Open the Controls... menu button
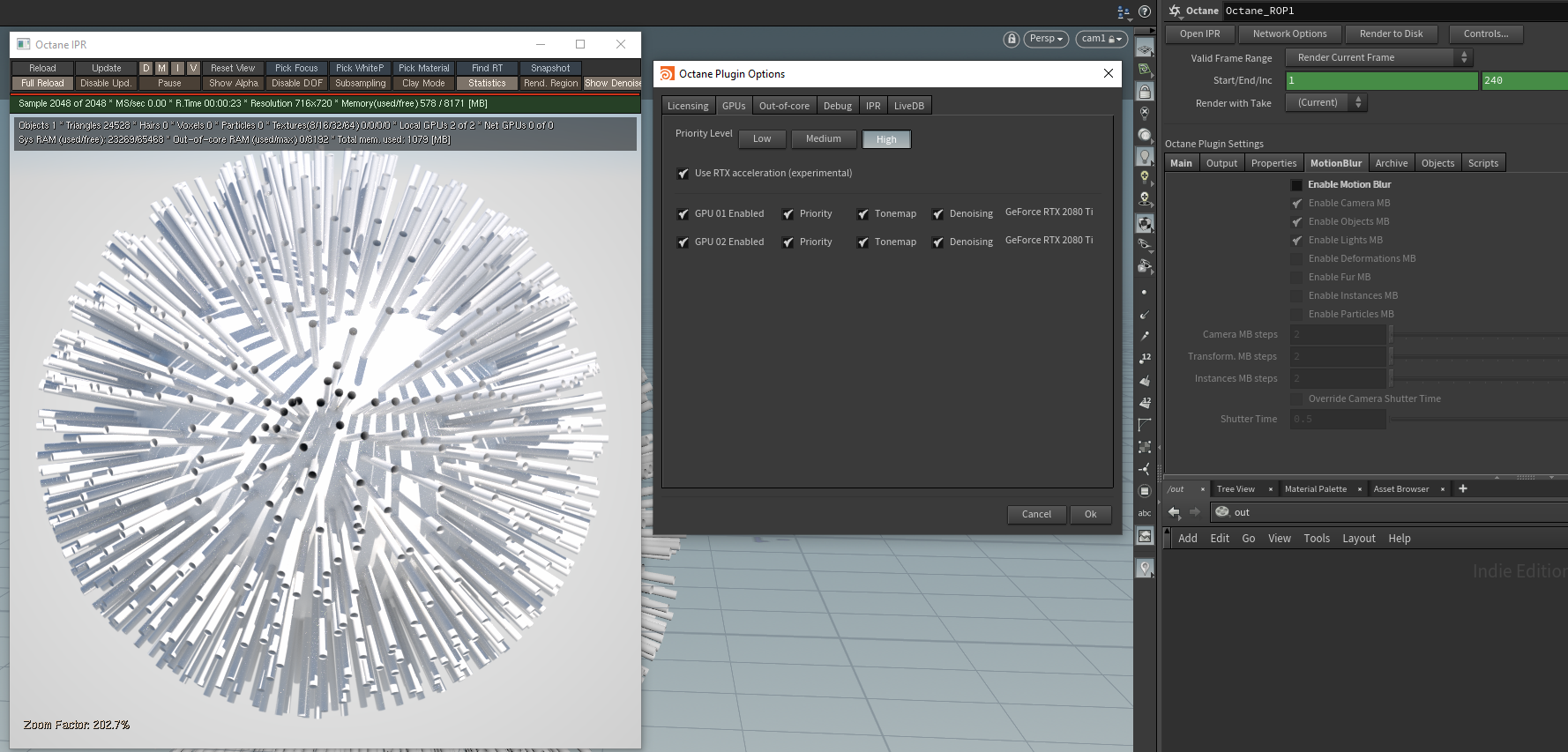Viewport: 1568px width, 752px height. click(1486, 34)
